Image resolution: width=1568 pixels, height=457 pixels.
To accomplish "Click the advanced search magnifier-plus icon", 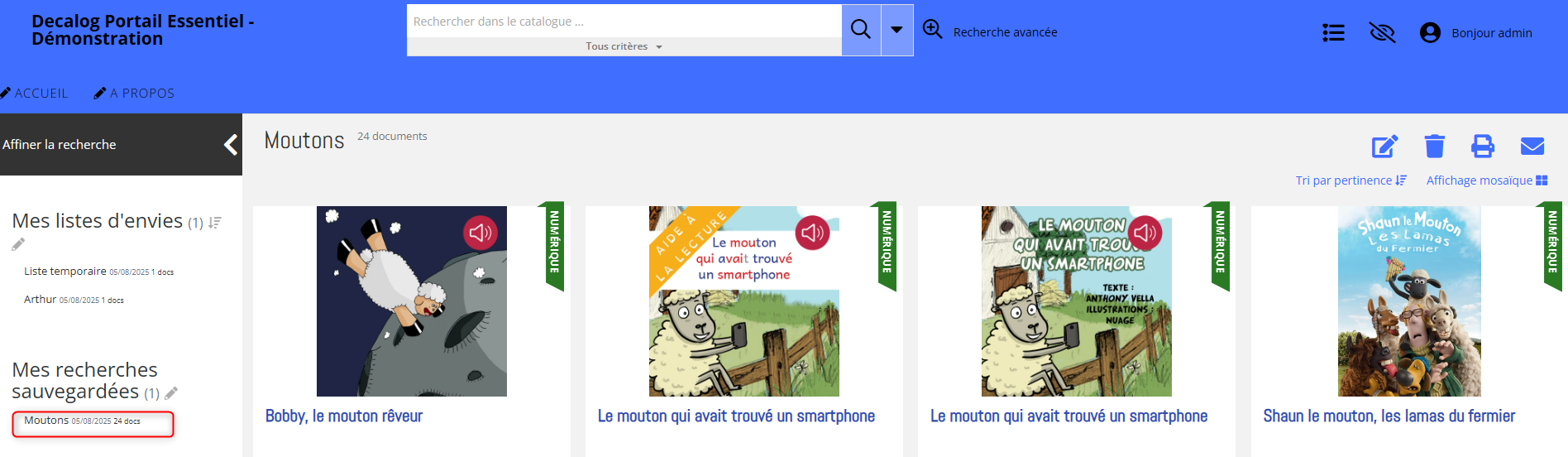I will [x=933, y=29].
